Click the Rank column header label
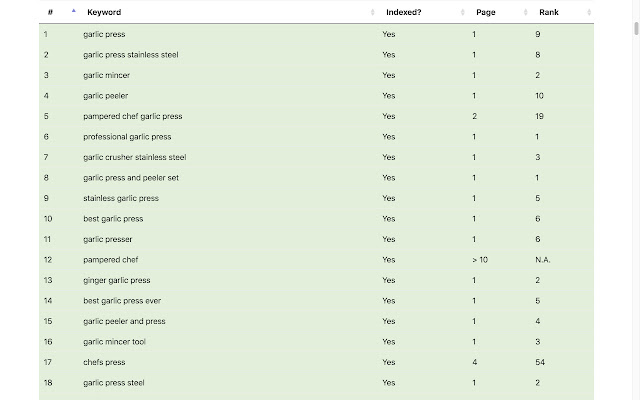The image size is (640, 400). pyautogui.click(x=549, y=12)
